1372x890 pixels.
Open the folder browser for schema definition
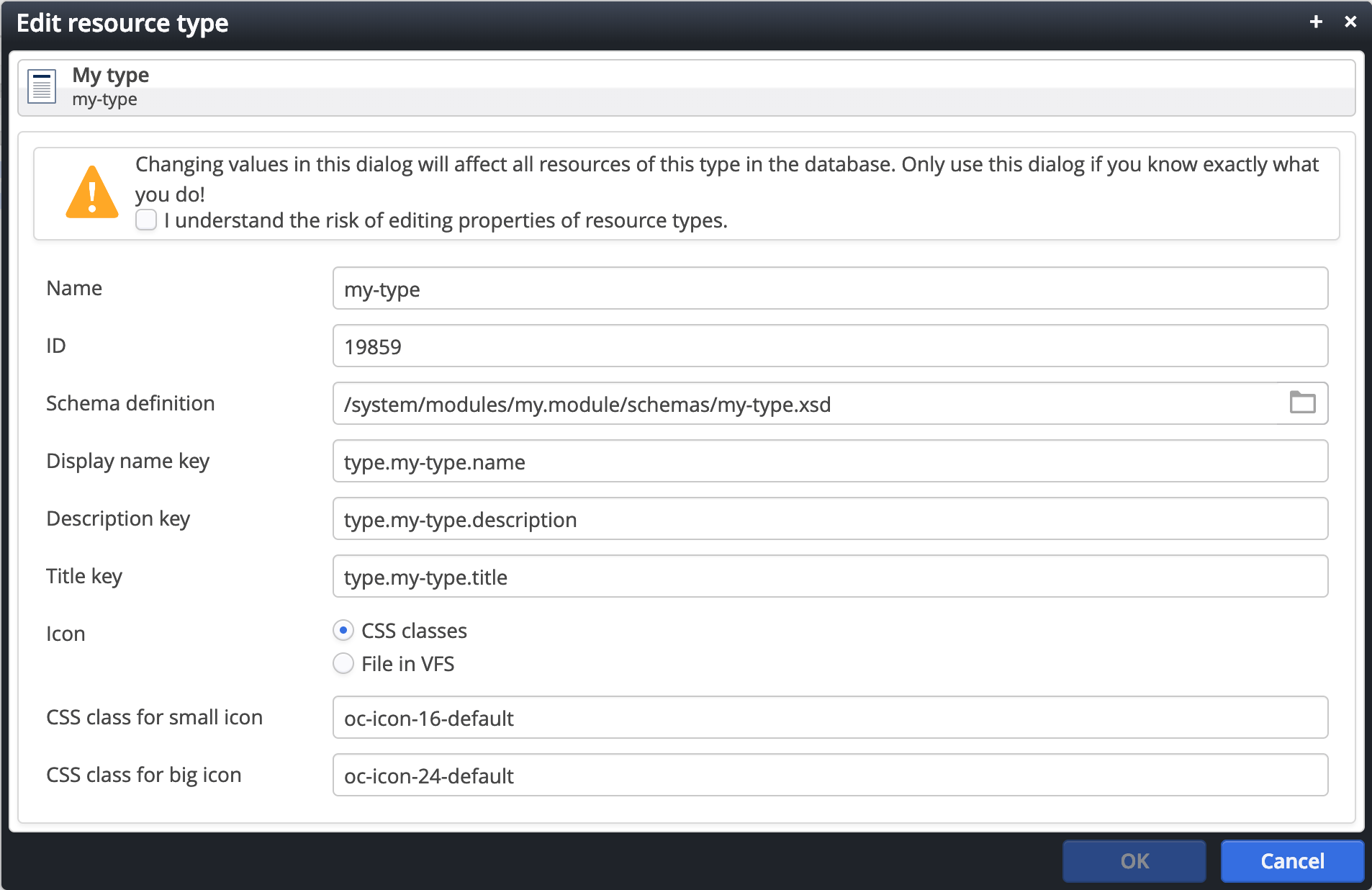[1304, 403]
